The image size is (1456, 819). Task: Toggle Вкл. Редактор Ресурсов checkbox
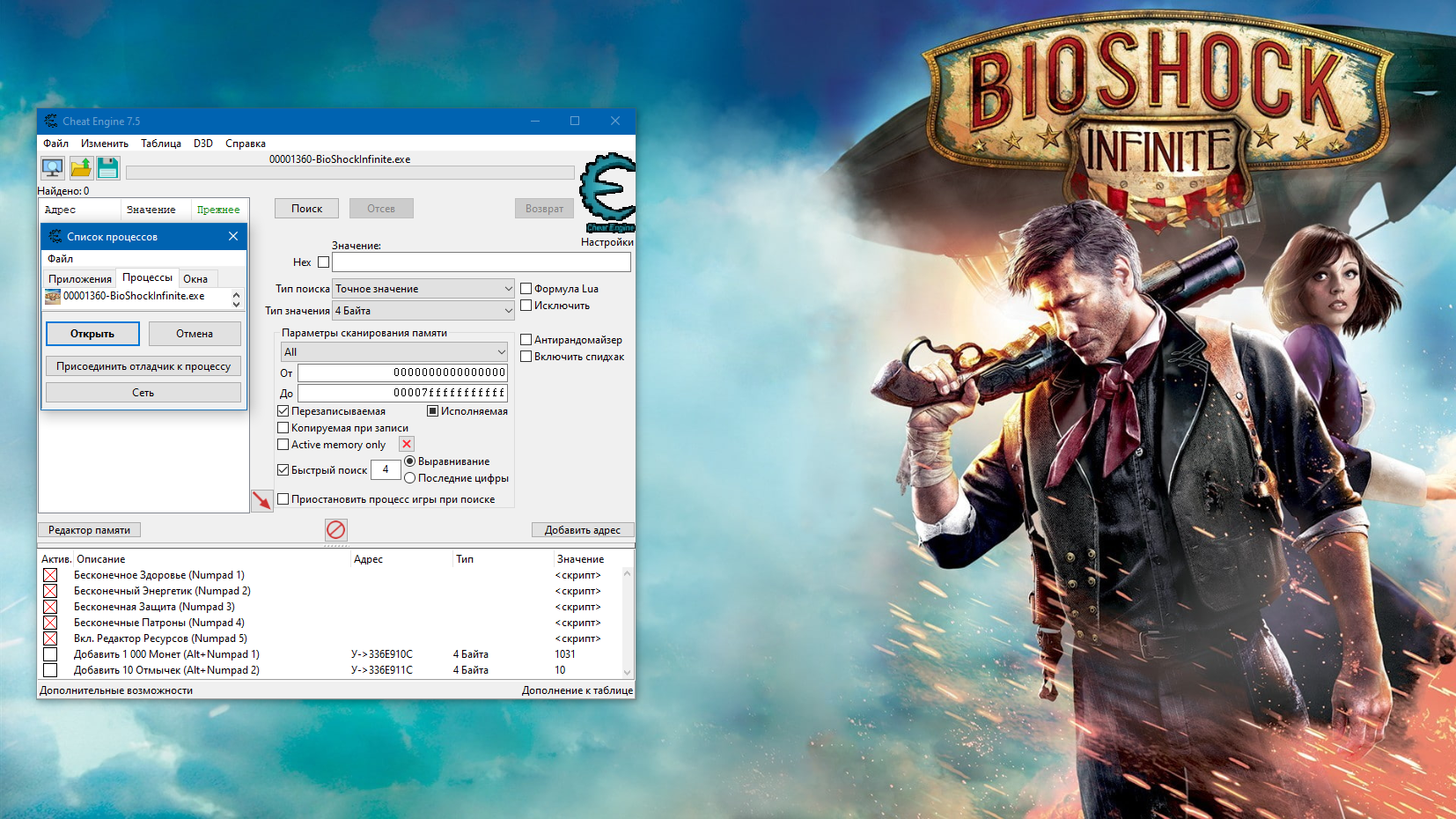(x=50, y=638)
